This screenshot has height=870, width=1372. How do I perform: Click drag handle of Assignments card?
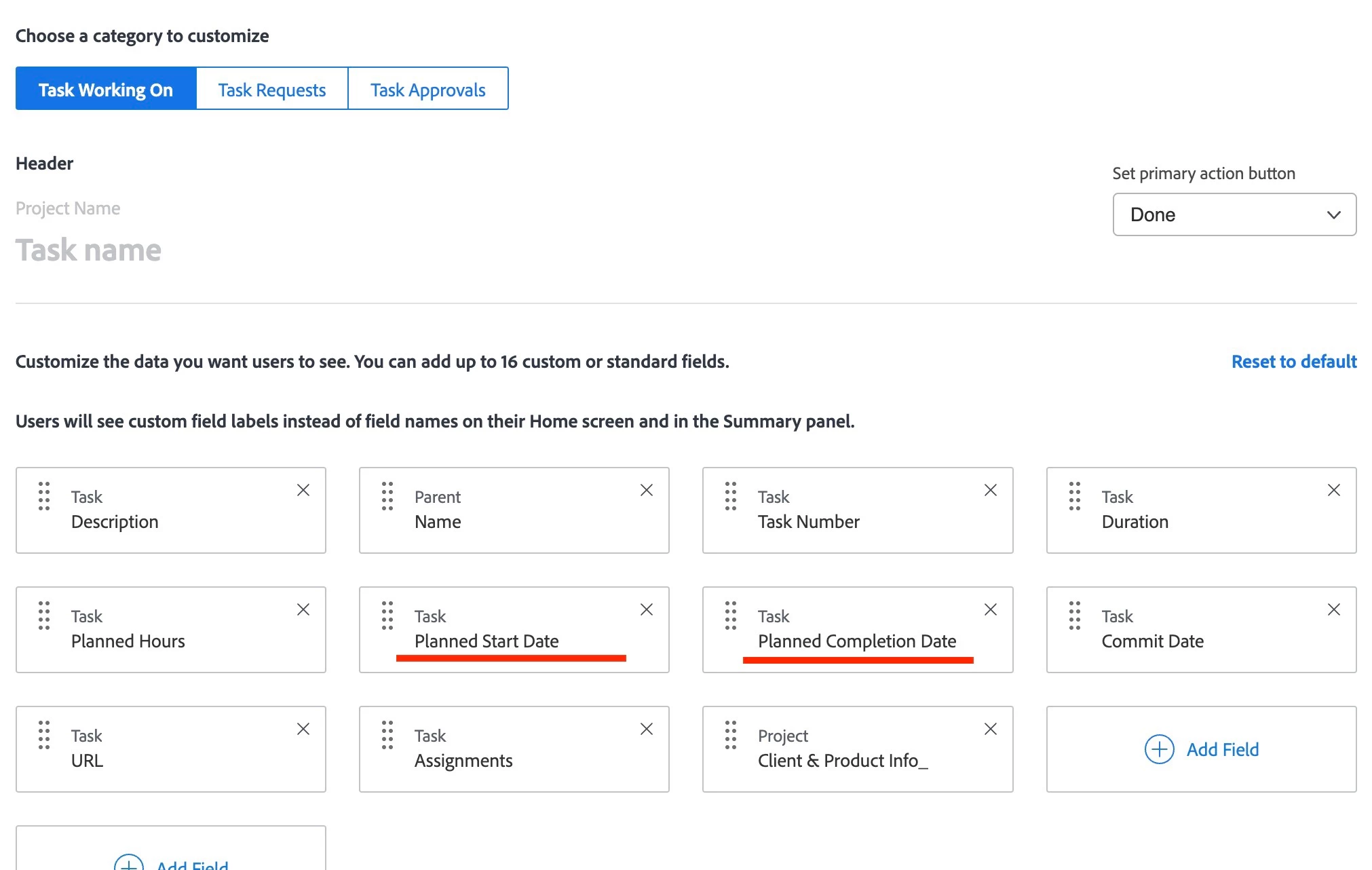(387, 735)
